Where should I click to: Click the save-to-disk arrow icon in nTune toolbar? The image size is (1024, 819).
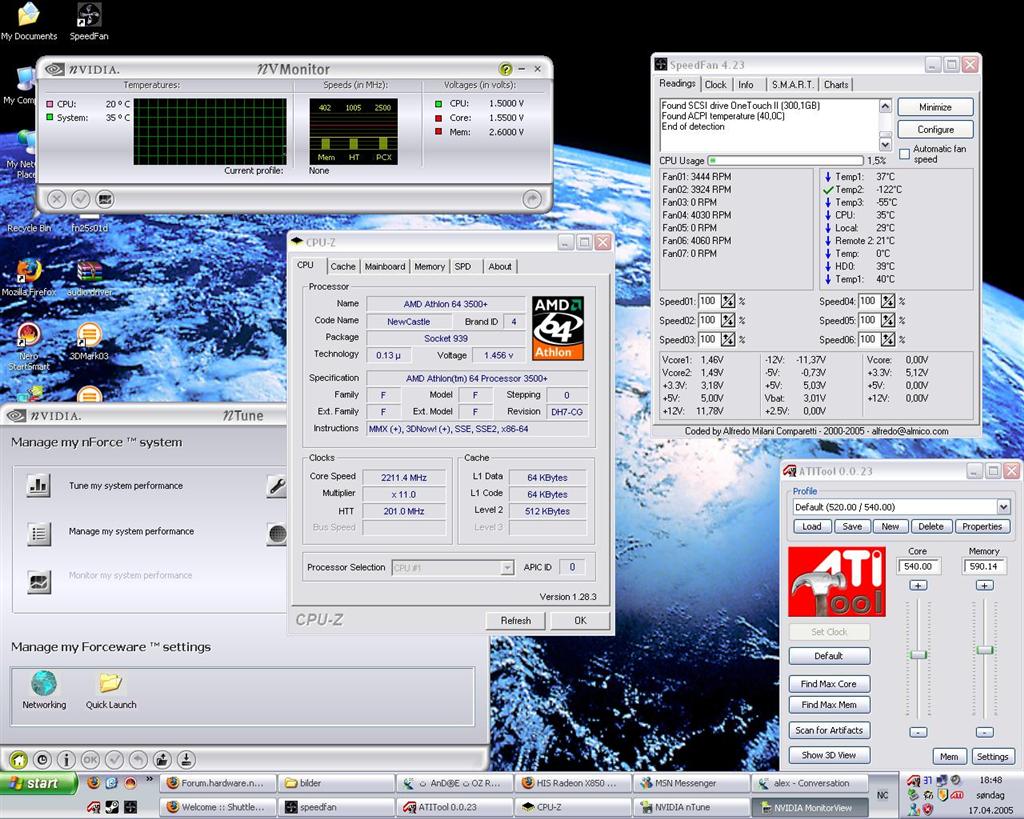point(186,760)
